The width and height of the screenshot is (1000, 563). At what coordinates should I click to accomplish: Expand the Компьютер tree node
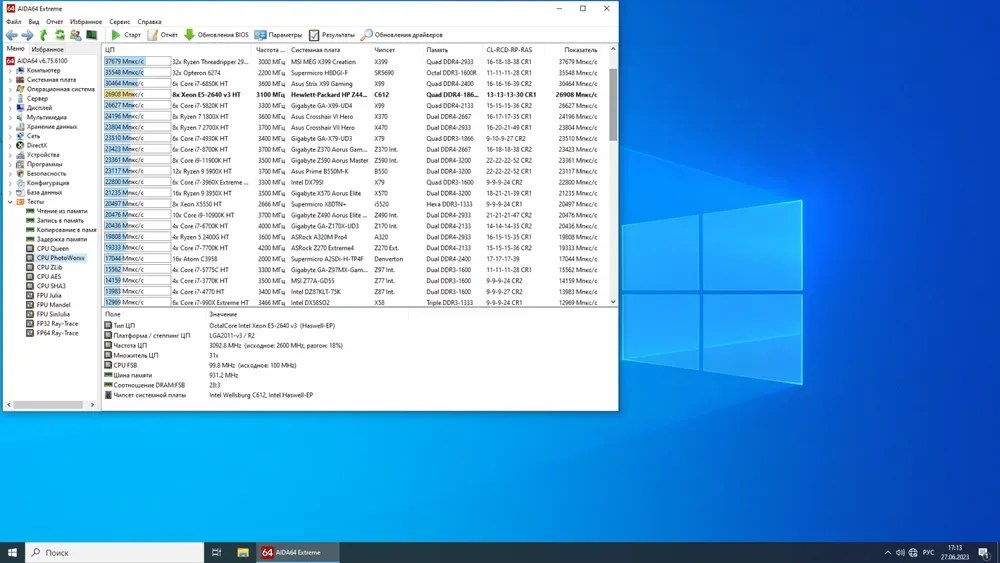[x=11, y=71]
